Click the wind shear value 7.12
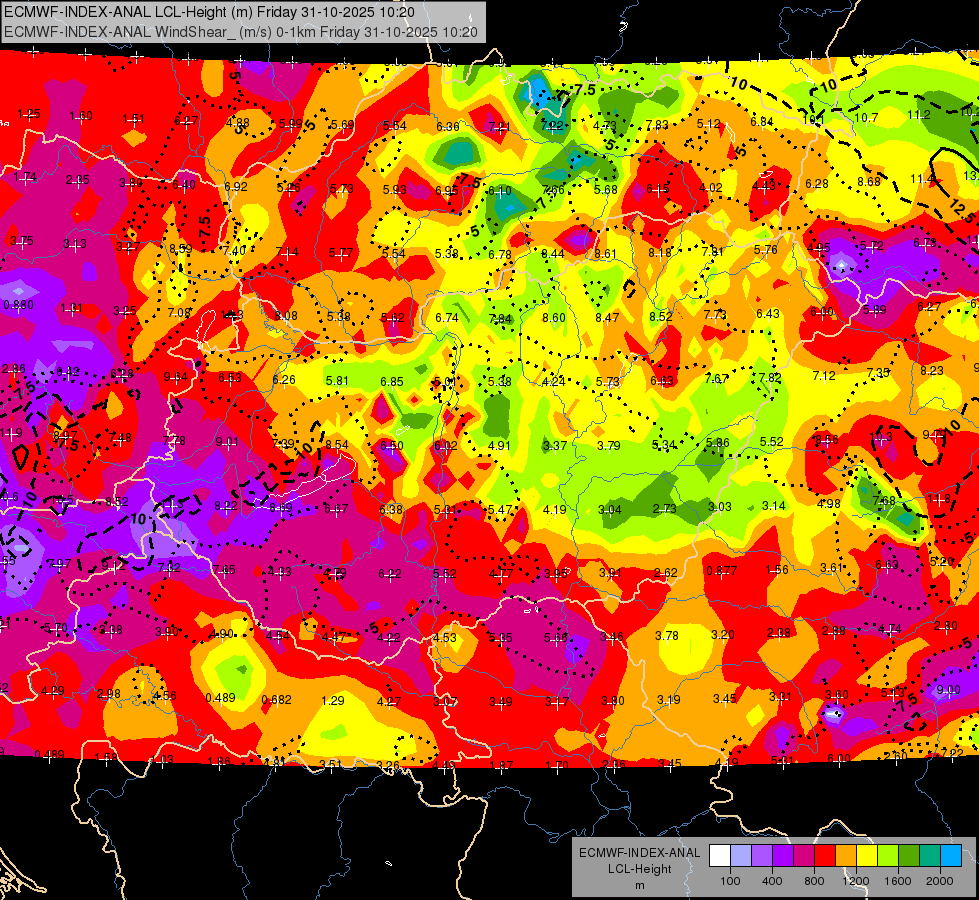This screenshot has width=979, height=900. 824,375
